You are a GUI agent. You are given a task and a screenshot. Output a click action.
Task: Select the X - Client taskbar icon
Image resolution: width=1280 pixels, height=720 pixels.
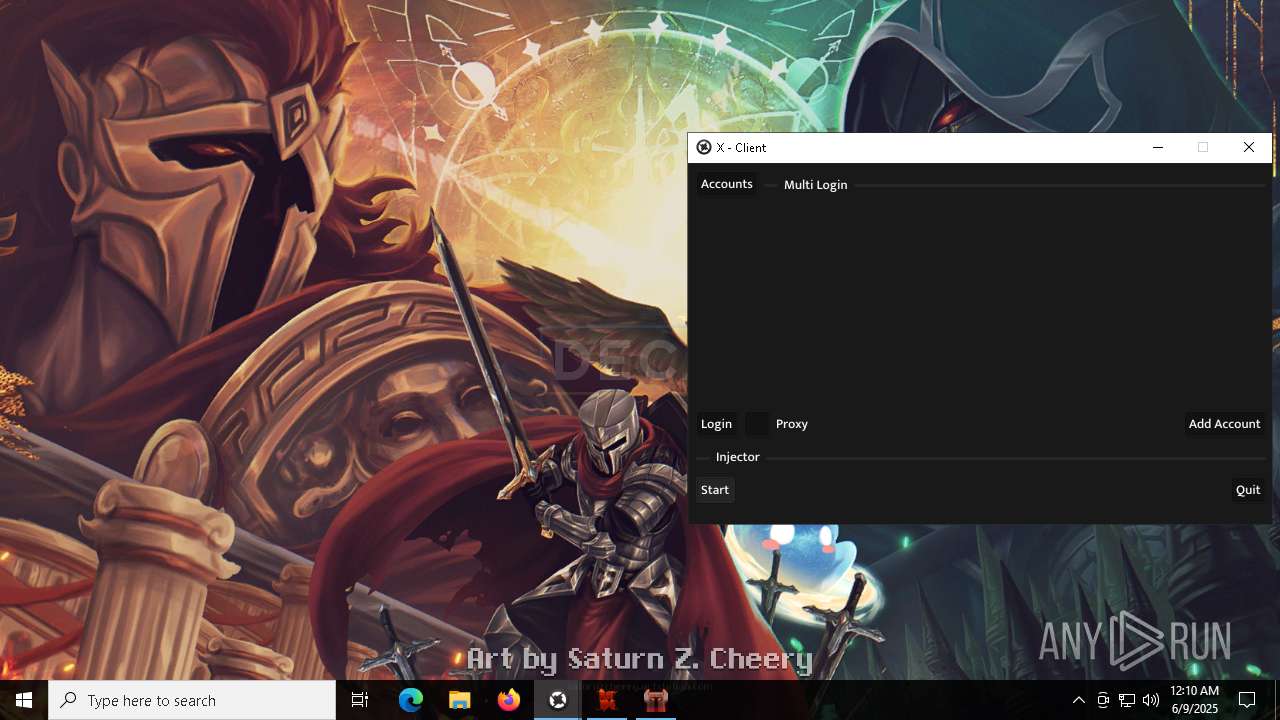coord(558,700)
